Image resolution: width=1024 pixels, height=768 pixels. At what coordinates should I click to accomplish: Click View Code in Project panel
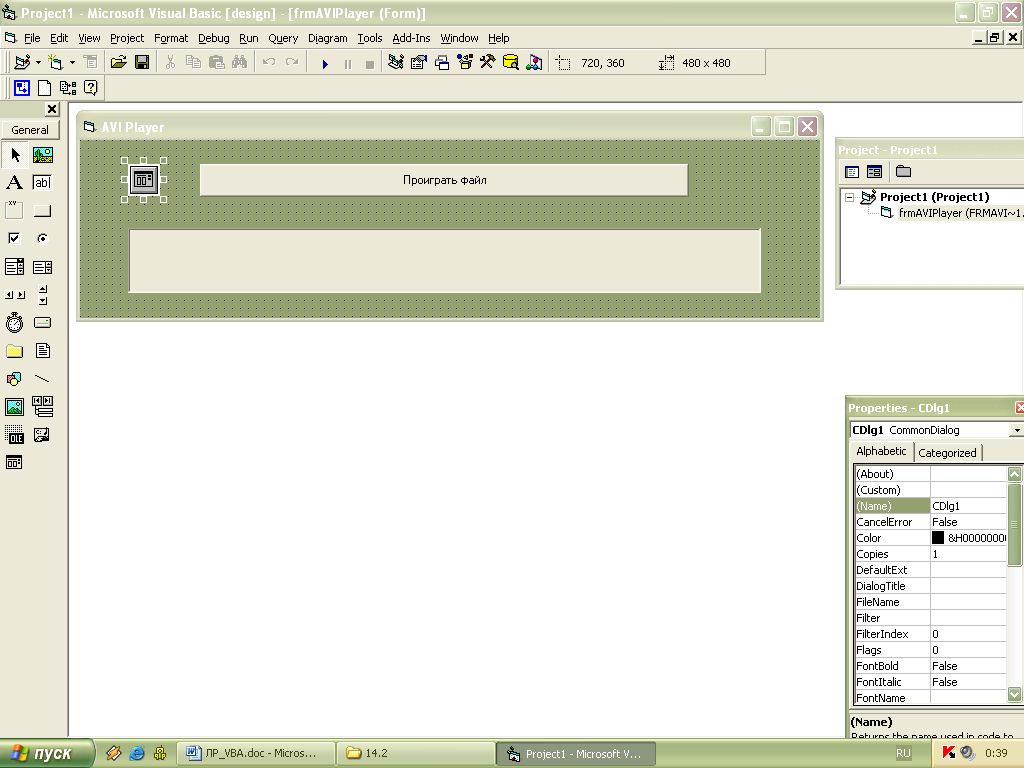pyautogui.click(x=852, y=172)
